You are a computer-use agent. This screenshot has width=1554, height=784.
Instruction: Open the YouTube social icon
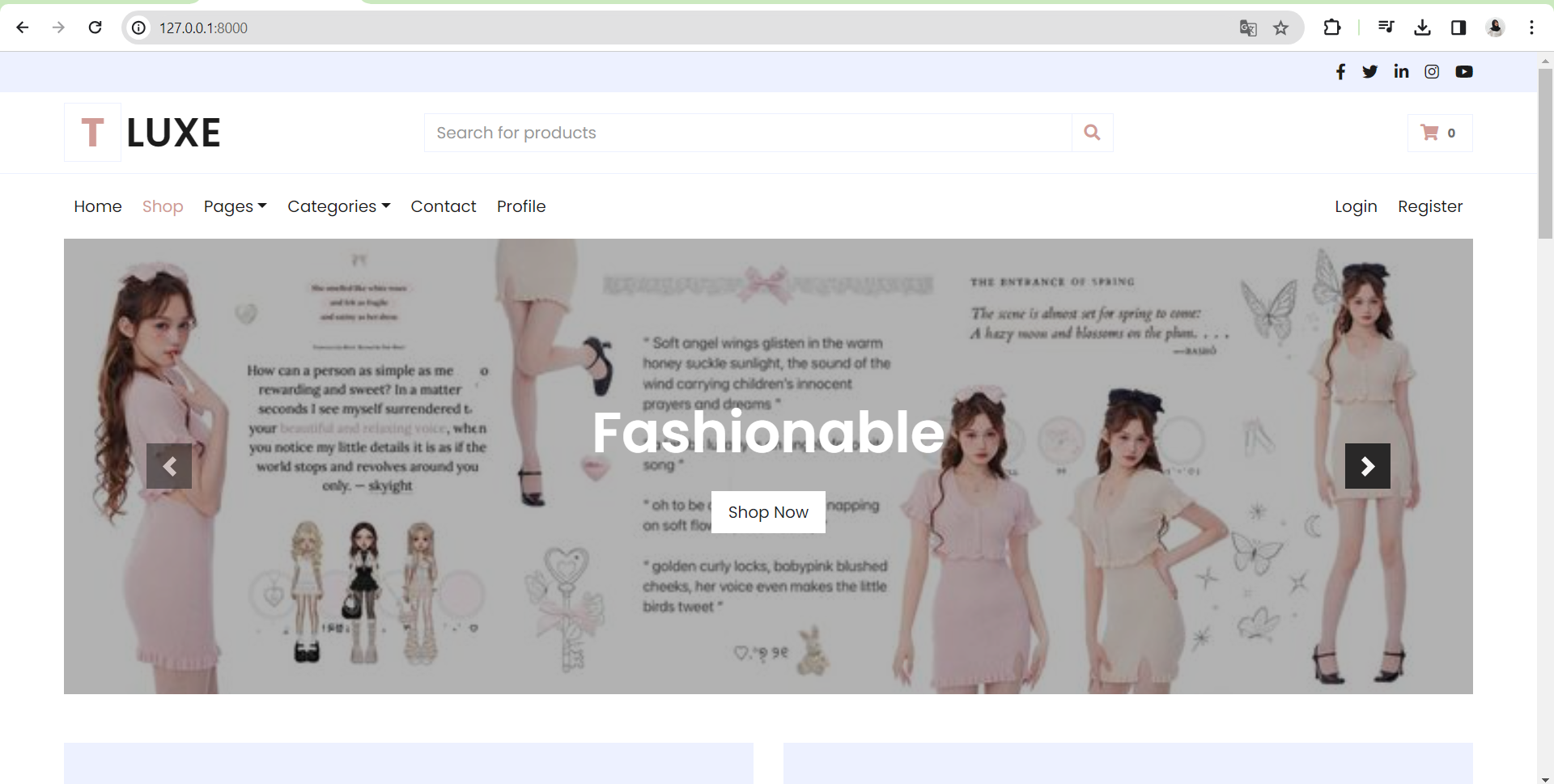point(1463,72)
